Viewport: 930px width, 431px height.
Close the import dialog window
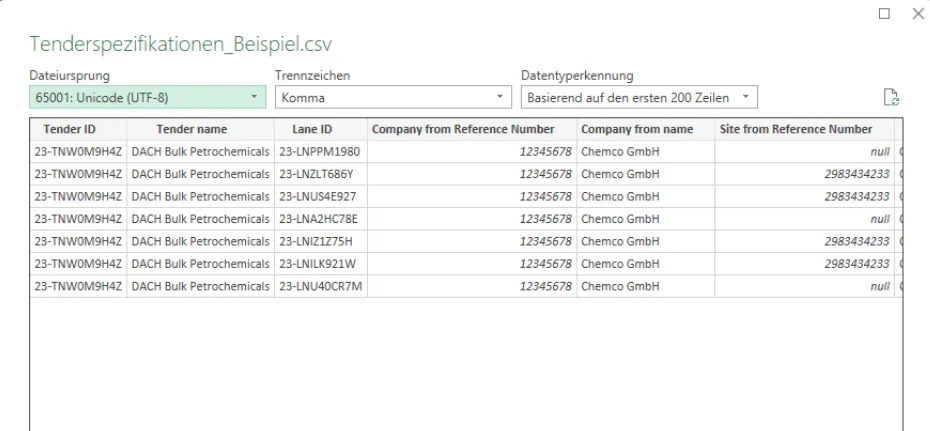918,14
